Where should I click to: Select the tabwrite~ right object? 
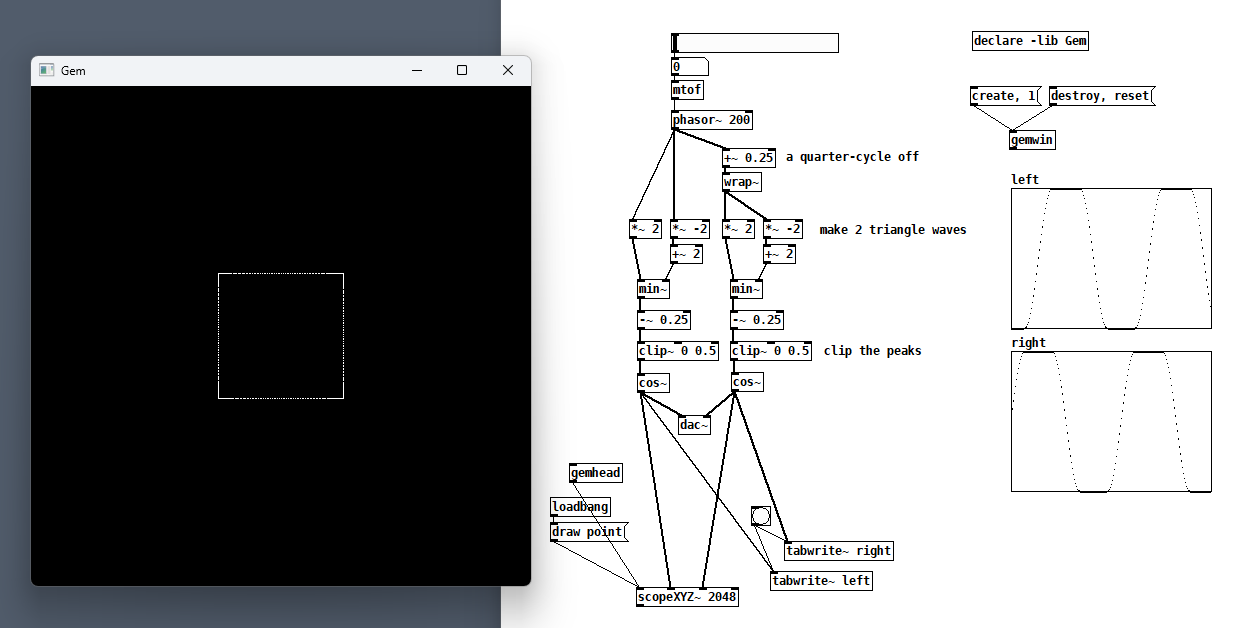point(838,551)
